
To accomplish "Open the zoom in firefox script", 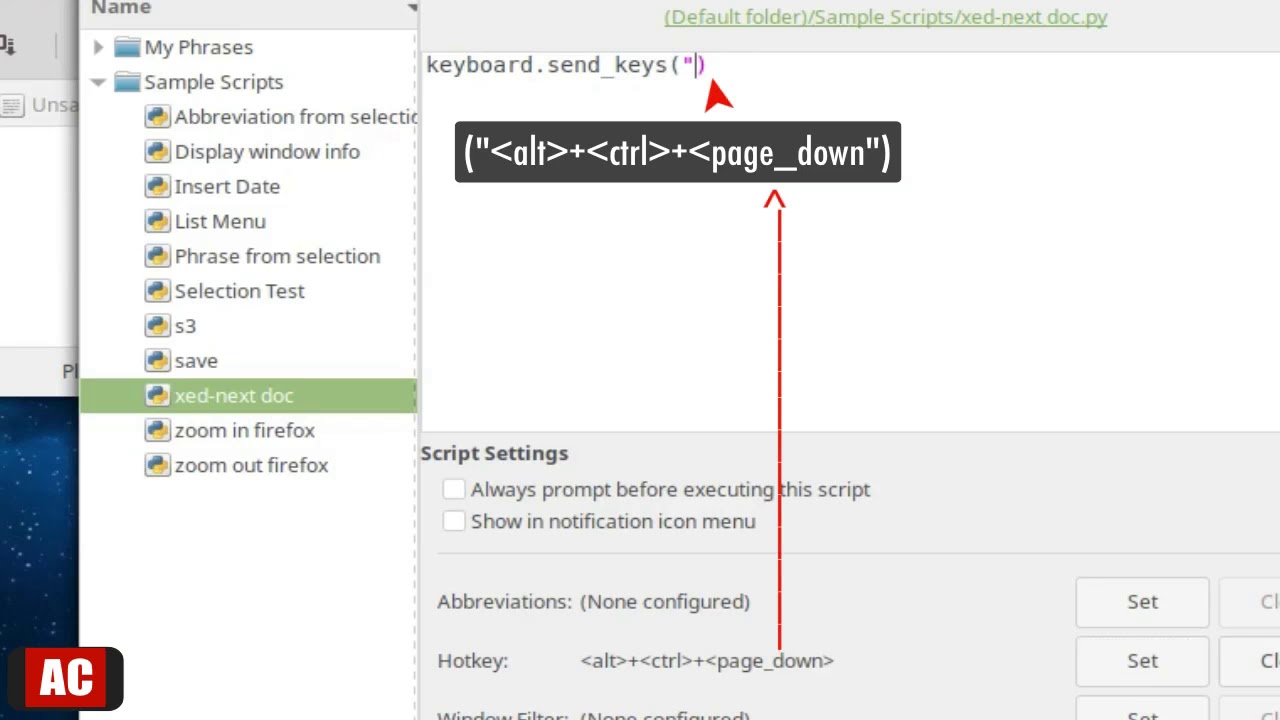I will tap(244, 430).
